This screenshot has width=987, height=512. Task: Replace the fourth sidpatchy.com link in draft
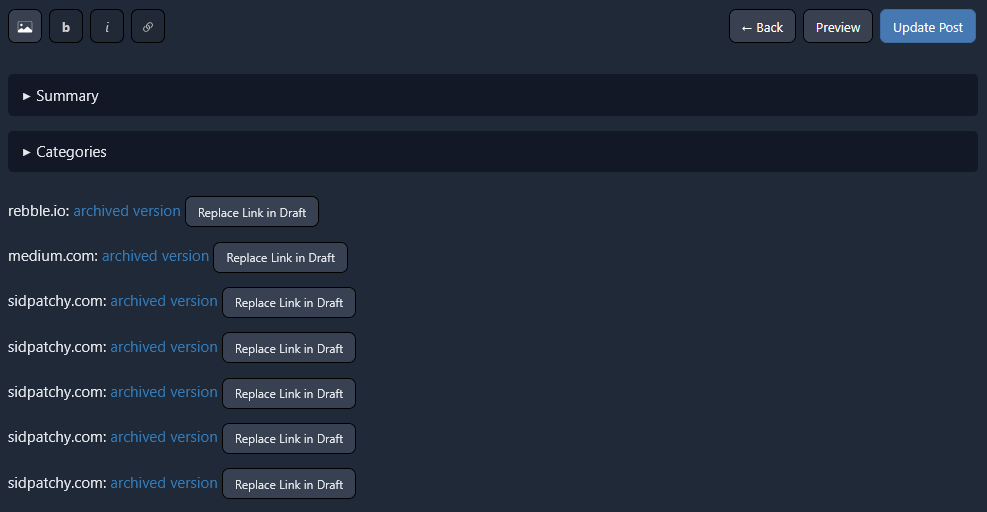pyautogui.click(x=289, y=438)
